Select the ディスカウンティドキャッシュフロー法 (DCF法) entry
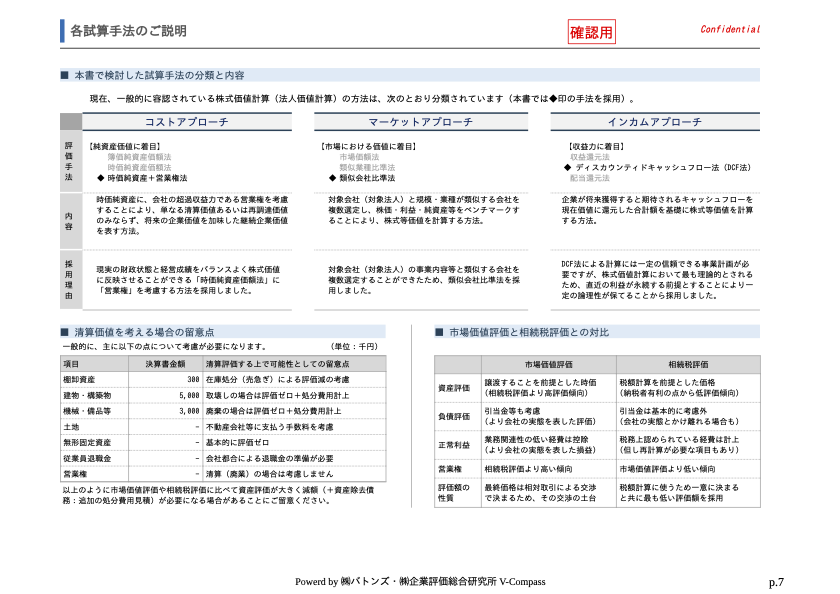 click(658, 168)
